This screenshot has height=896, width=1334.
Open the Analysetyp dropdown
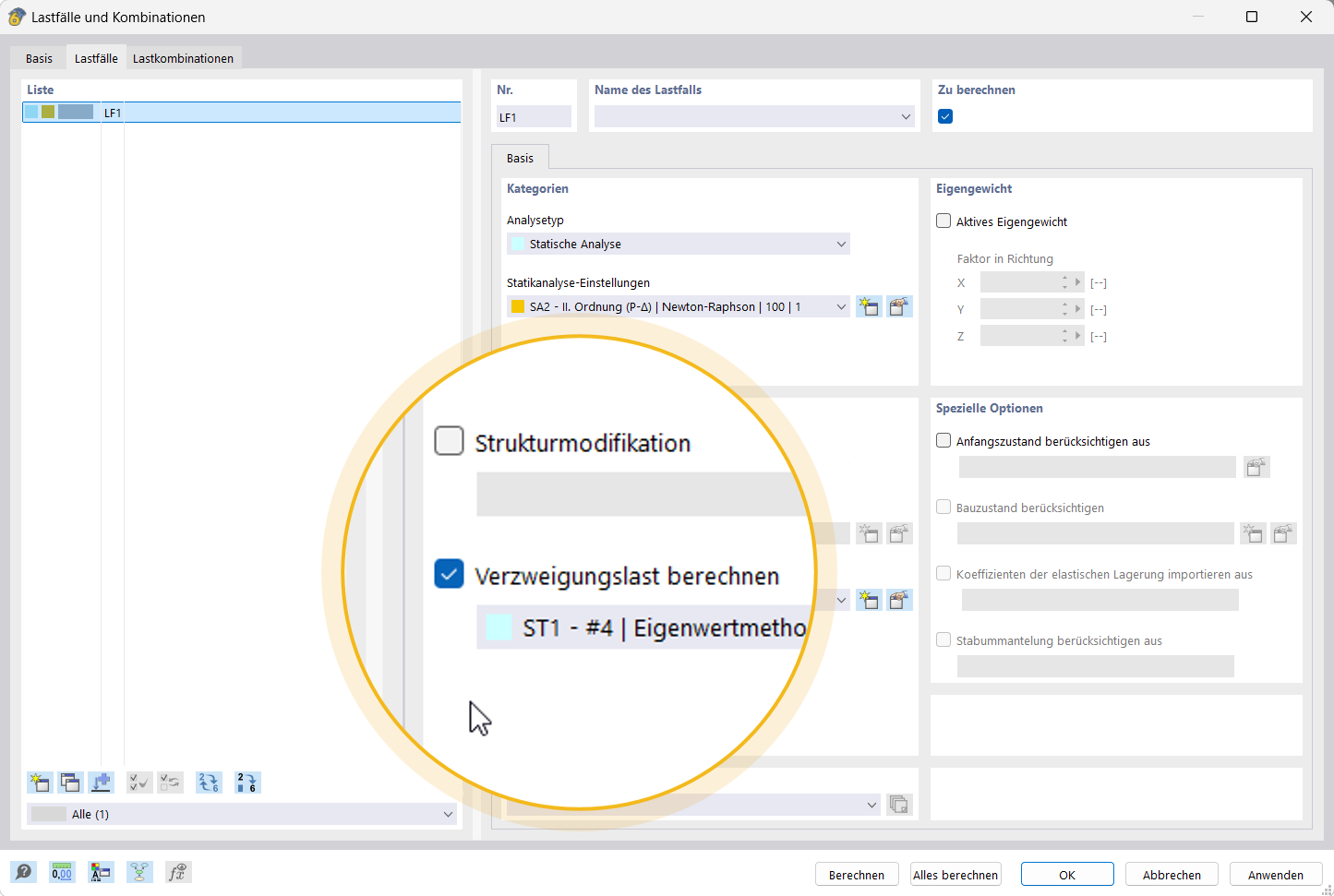(839, 244)
